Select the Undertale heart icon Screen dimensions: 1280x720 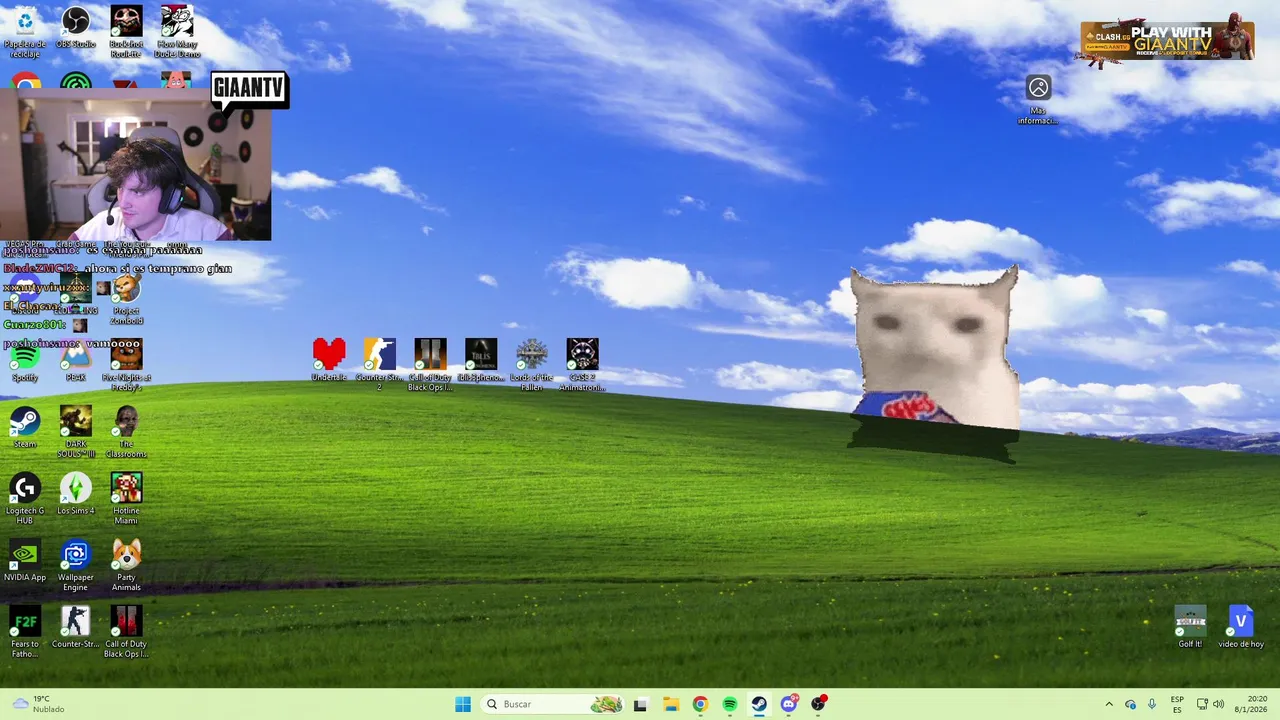point(329,359)
